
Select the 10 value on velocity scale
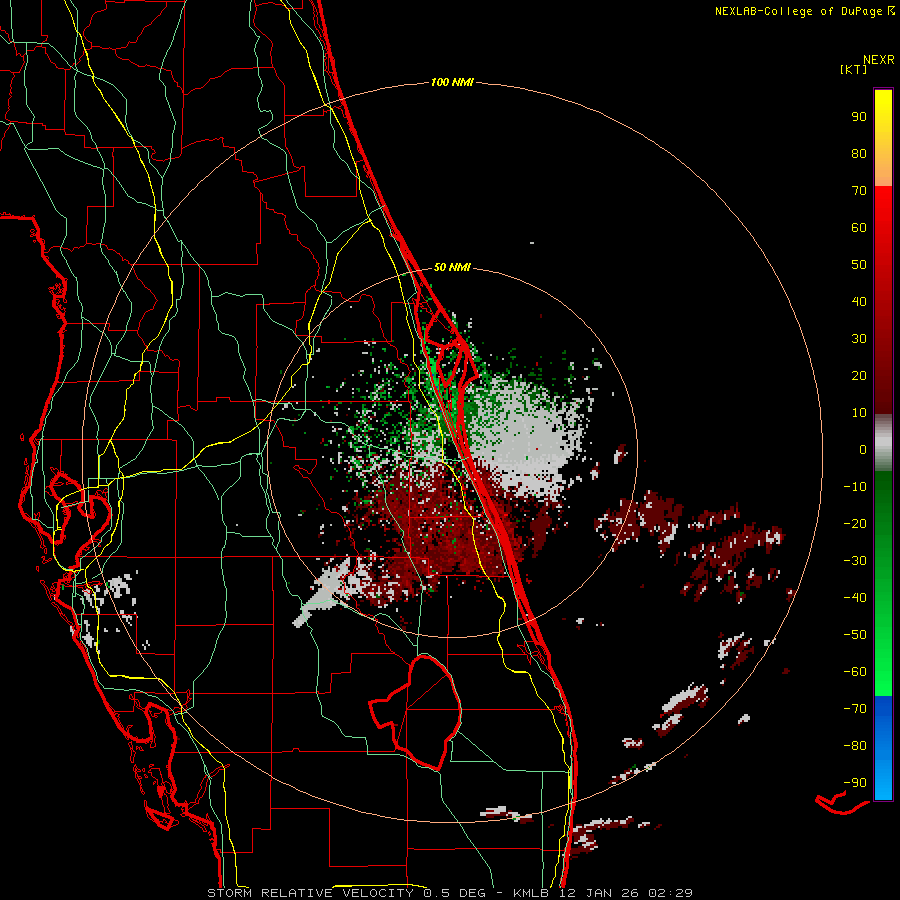click(x=859, y=413)
